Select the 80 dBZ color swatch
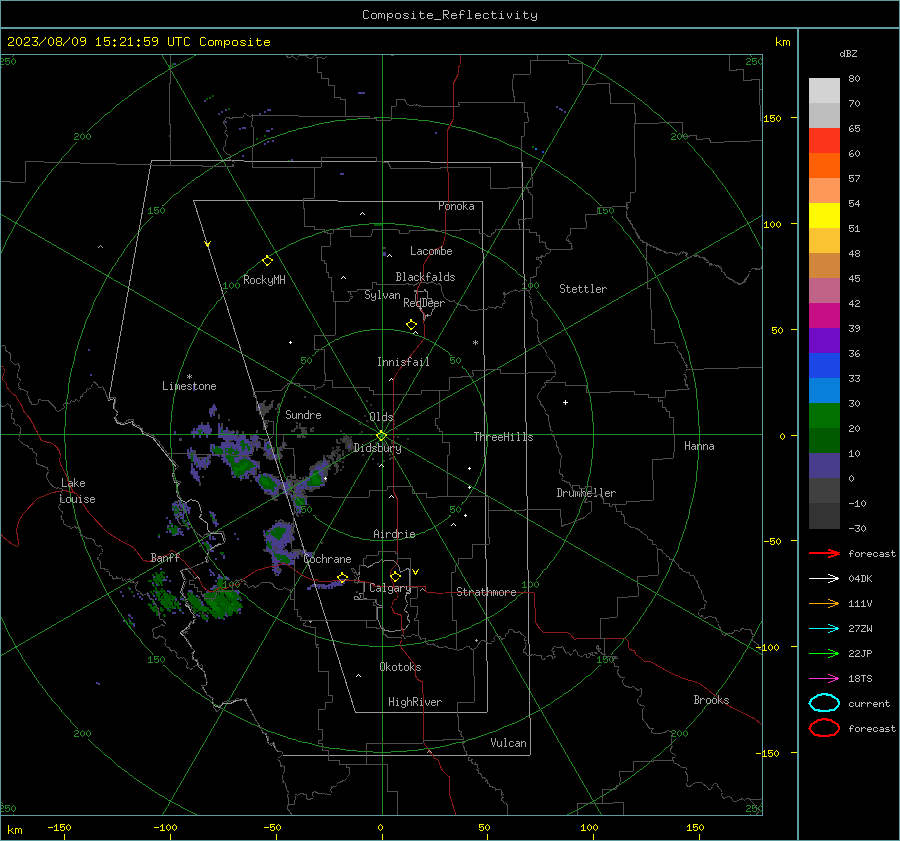The image size is (900, 841). [824, 90]
